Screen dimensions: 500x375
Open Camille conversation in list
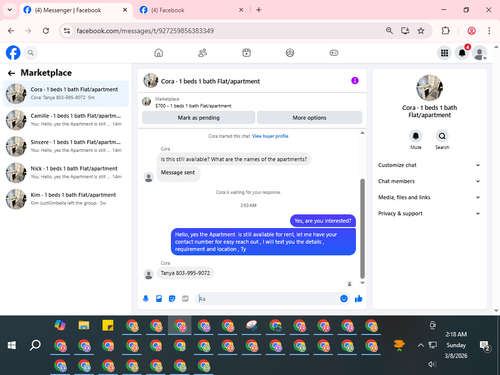point(66,120)
